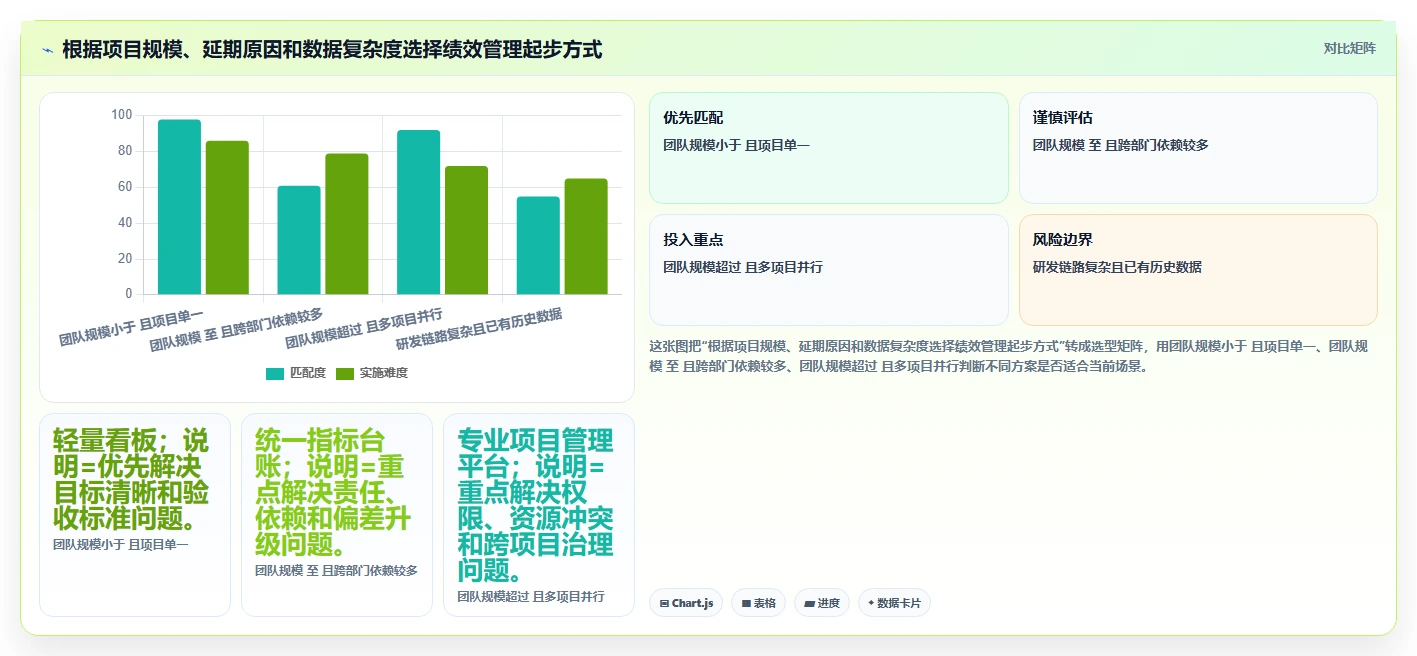
Task: Click the 匹配度 bar for 研发链路复杂且已有历史数据
Action: coord(538,246)
